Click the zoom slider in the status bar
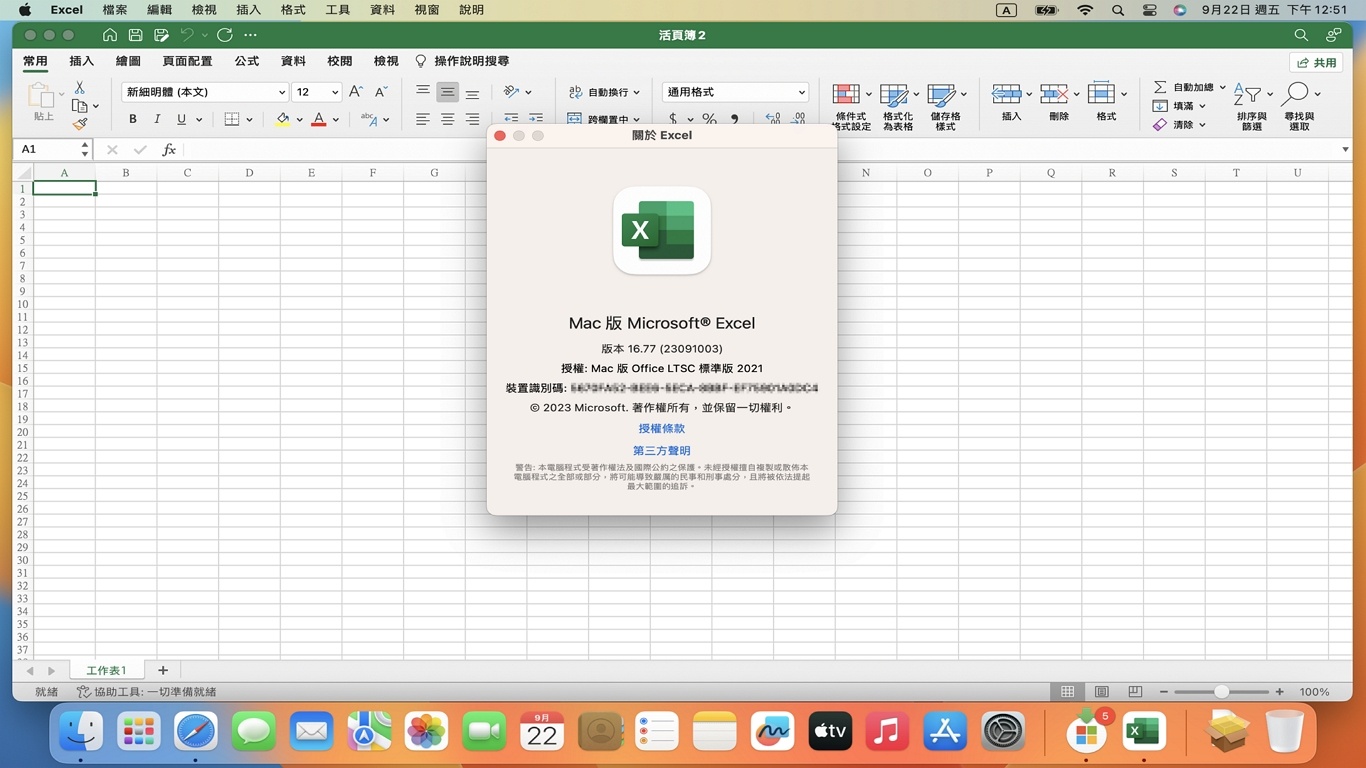This screenshot has height=768, width=1366. [x=1221, y=692]
